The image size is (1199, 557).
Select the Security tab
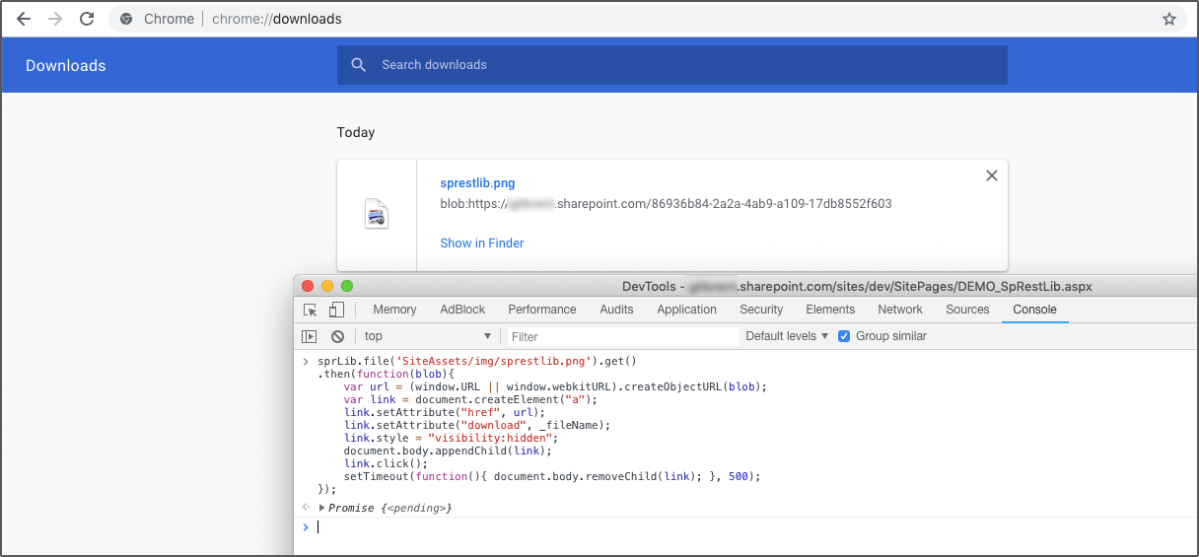[761, 310]
